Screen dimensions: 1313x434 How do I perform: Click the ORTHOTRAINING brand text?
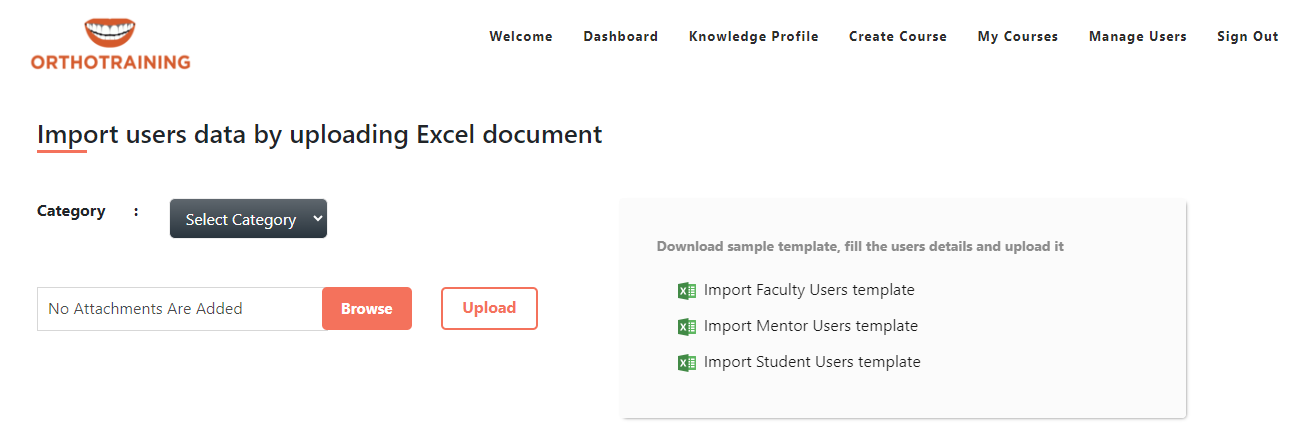[x=110, y=63]
